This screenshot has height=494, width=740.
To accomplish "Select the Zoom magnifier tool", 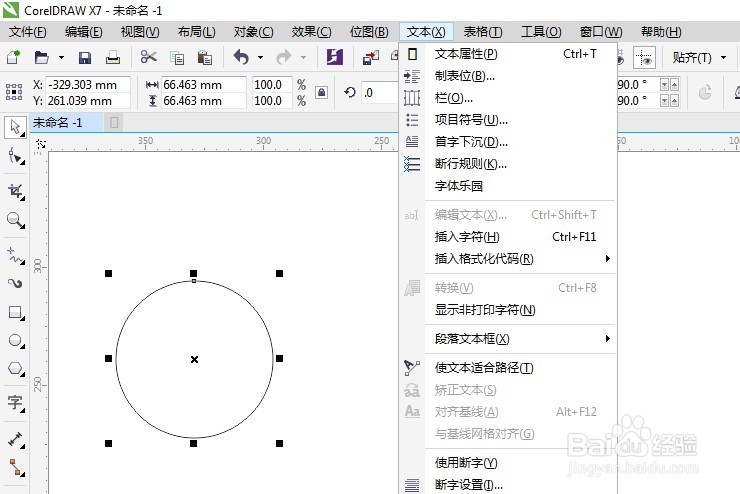I will click(15, 220).
